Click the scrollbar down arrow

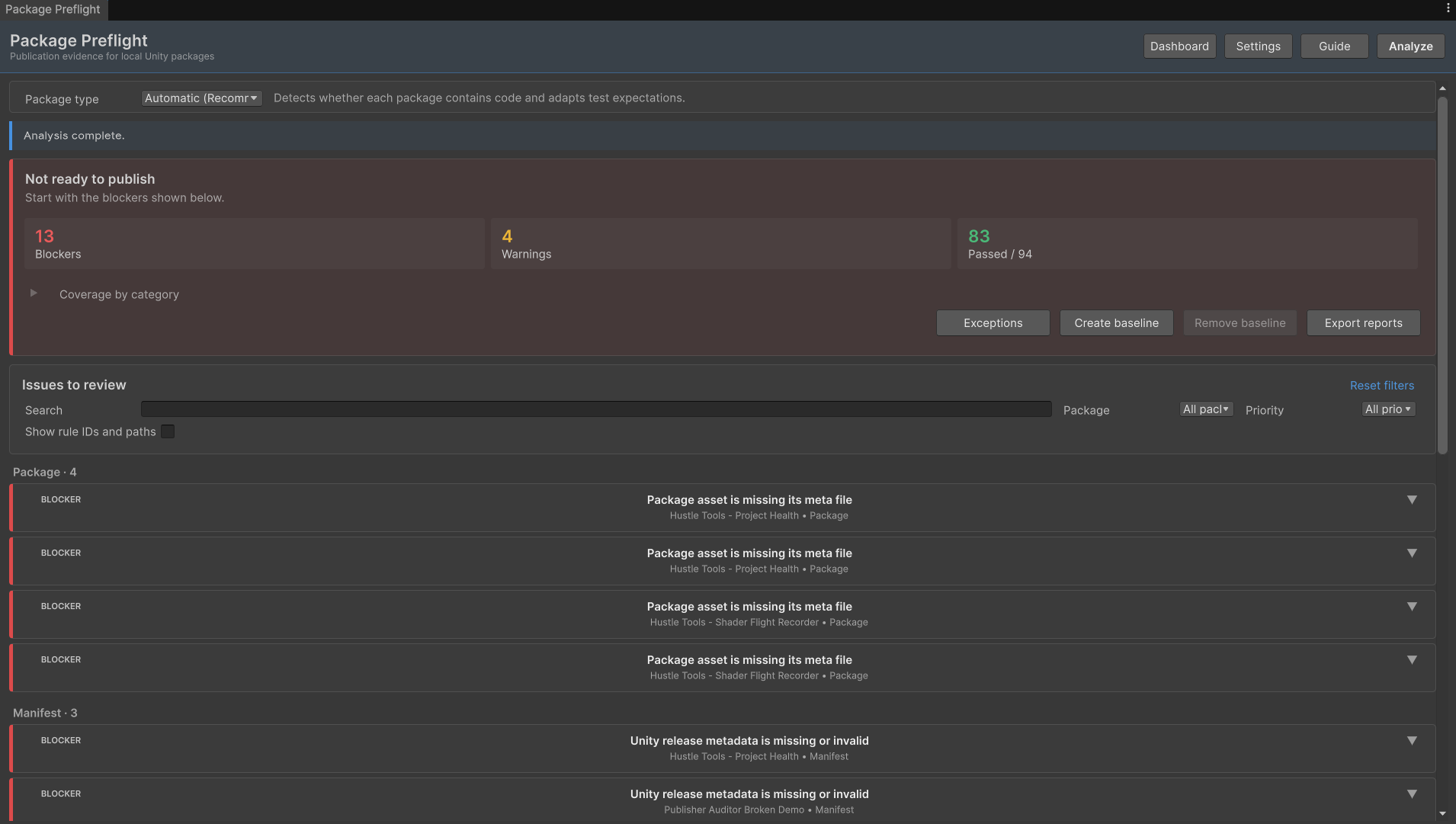1442,814
